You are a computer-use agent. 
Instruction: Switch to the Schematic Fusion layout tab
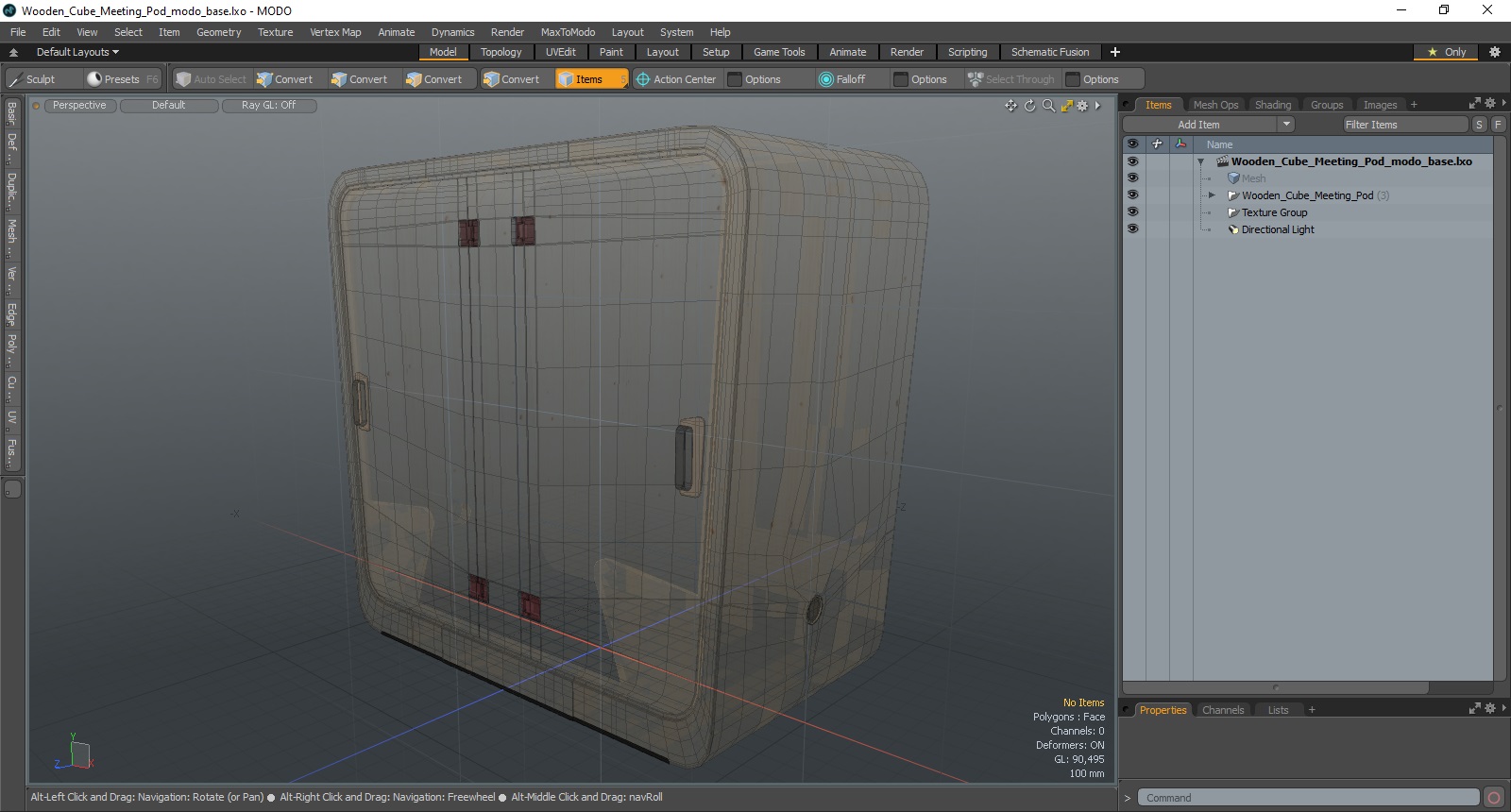coord(1050,52)
